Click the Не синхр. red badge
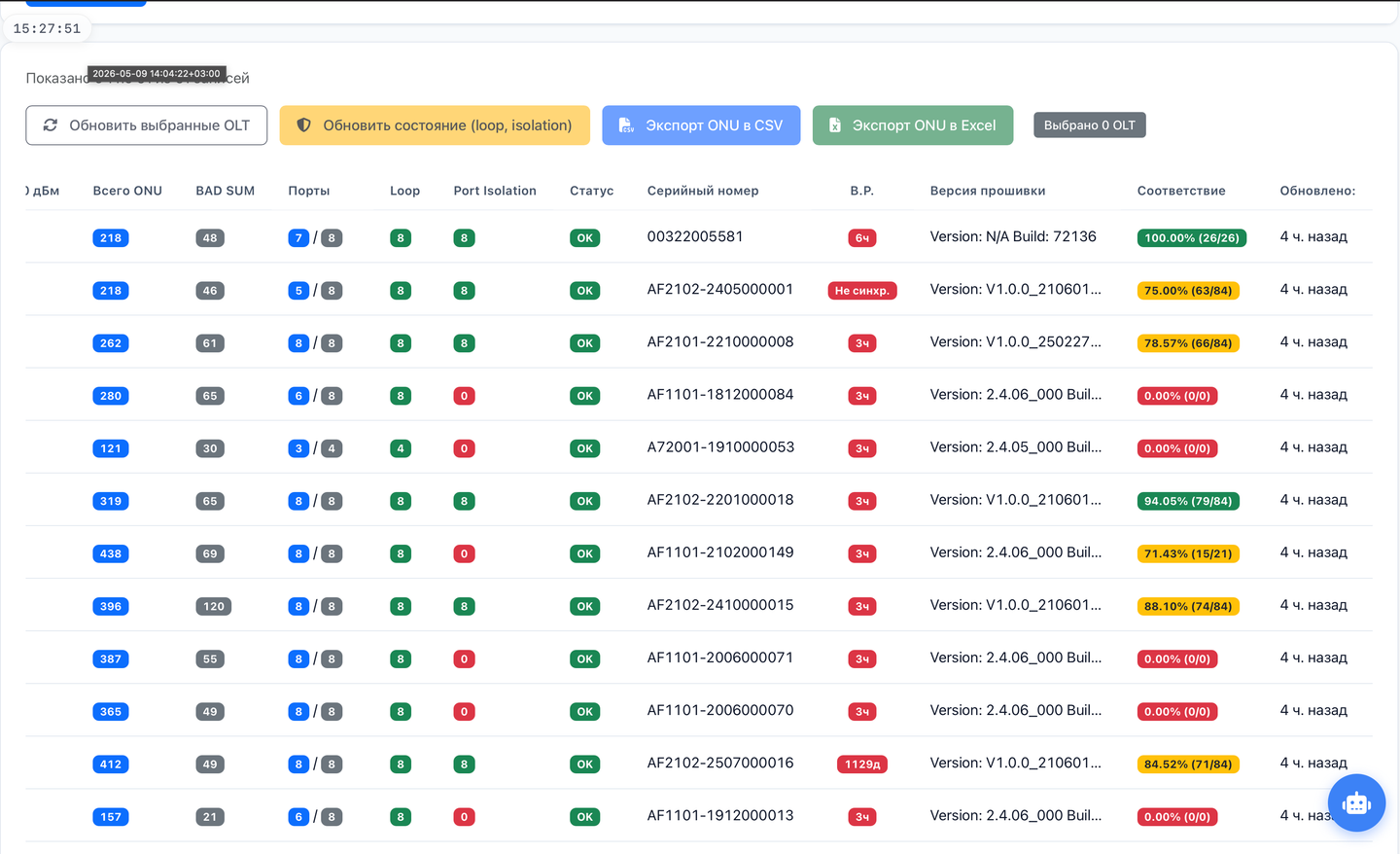This screenshot has height=854, width=1400. [862, 291]
